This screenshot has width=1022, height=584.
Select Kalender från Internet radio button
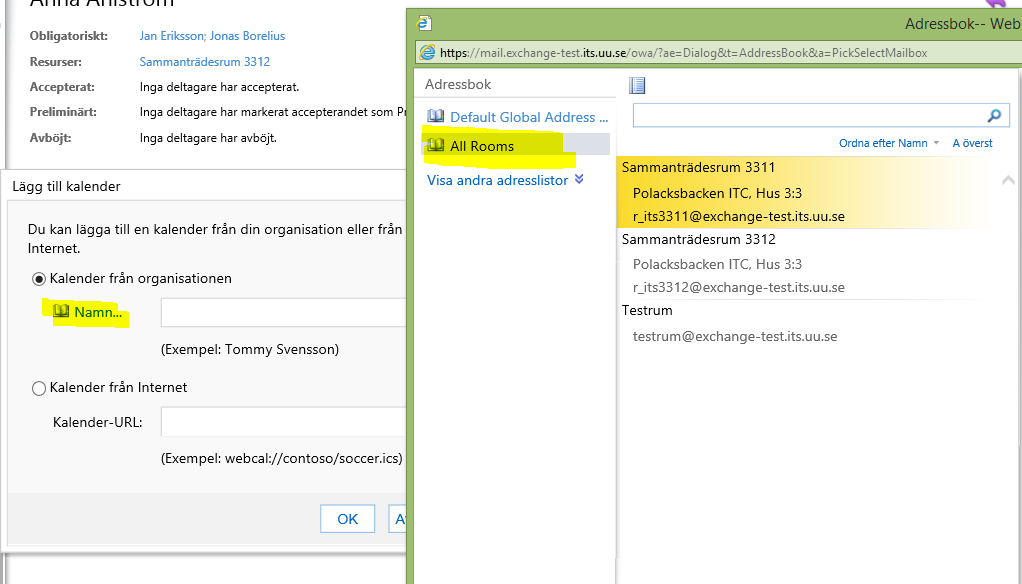(x=38, y=388)
